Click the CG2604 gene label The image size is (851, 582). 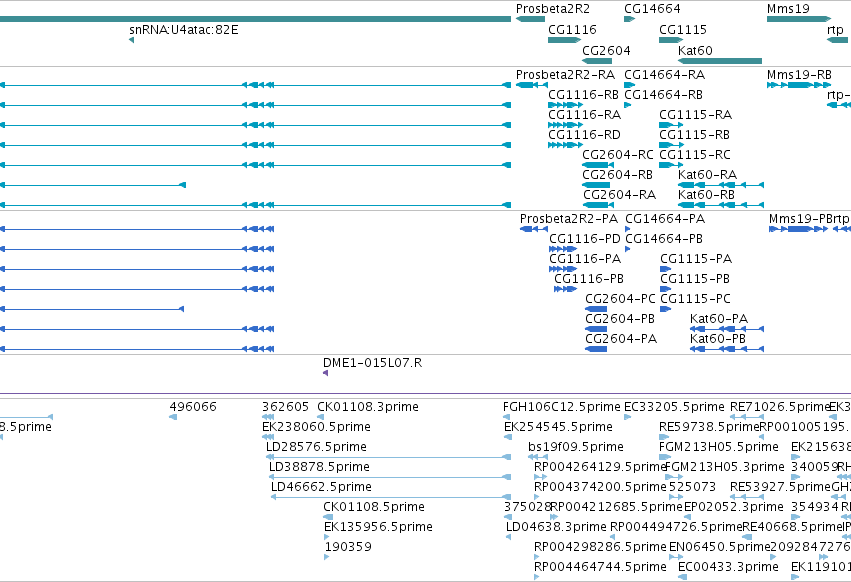tap(606, 51)
